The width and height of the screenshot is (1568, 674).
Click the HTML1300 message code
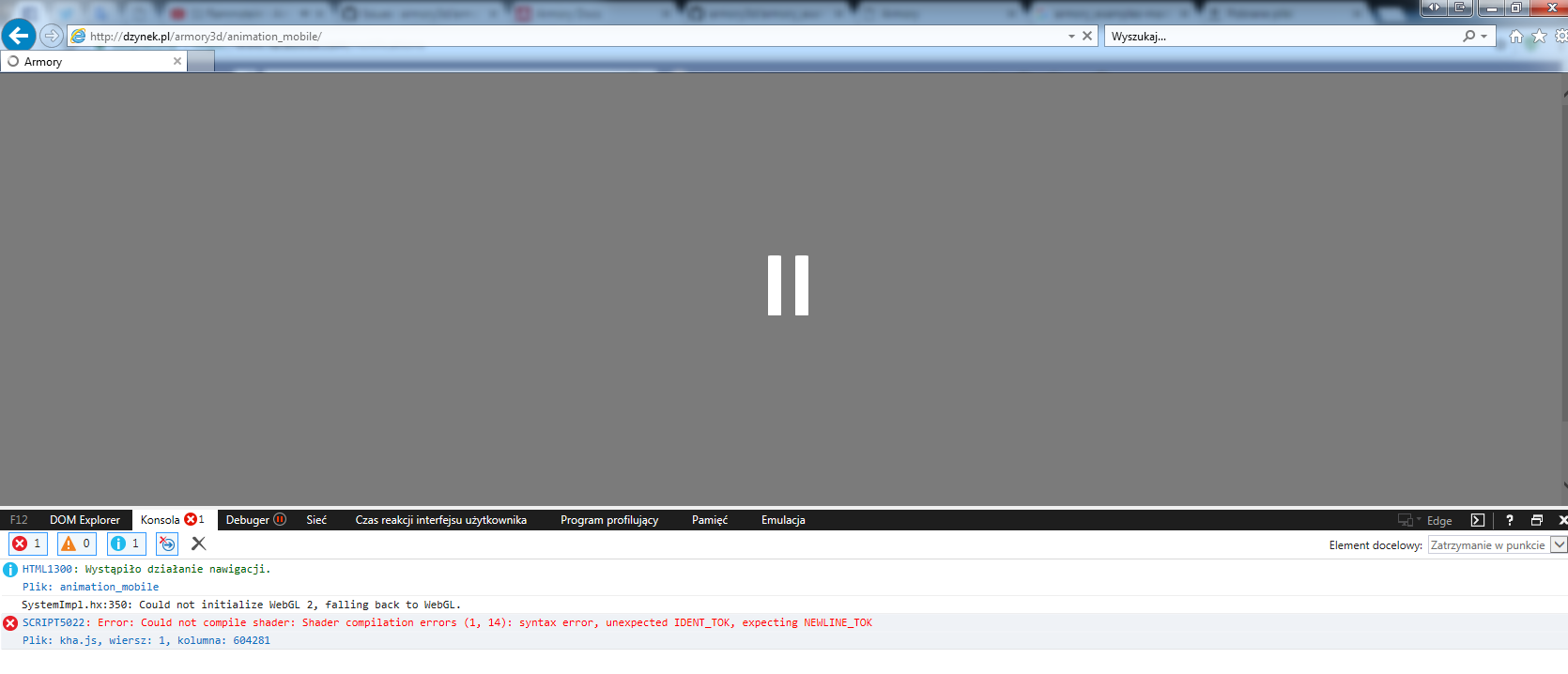pos(47,569)
